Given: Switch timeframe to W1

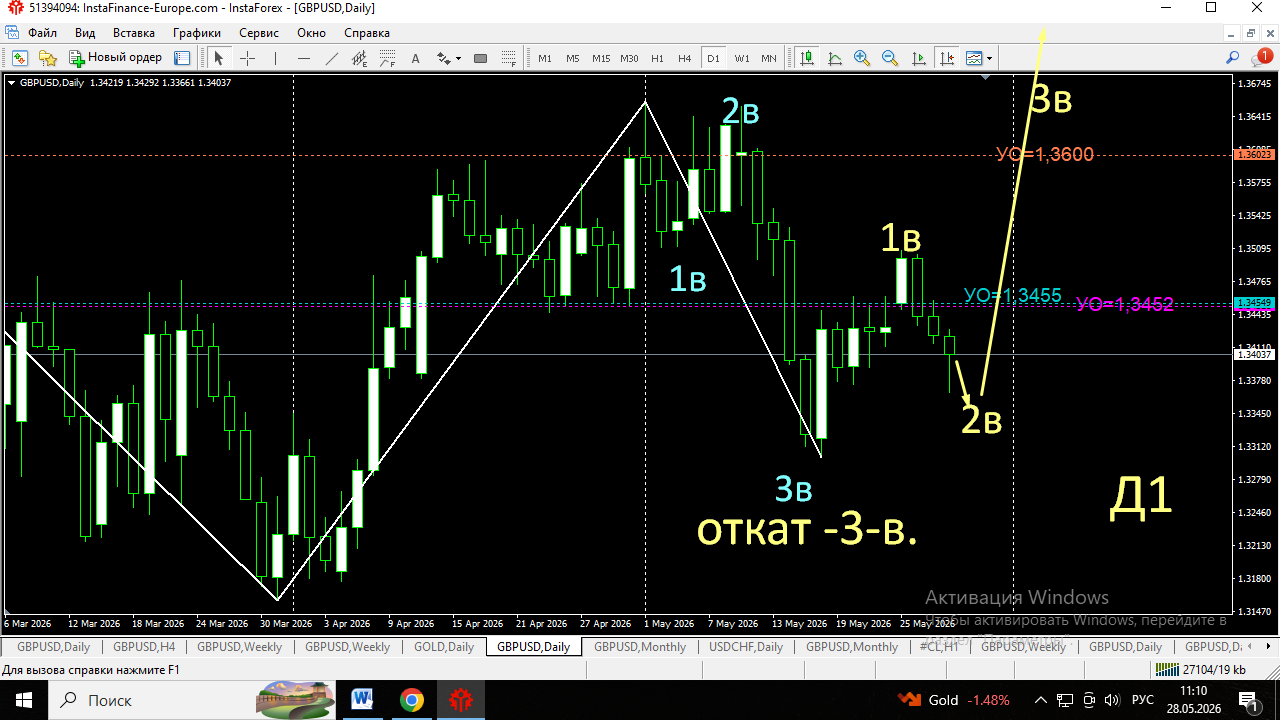Looking at the screenshot, I should [742, 58].
